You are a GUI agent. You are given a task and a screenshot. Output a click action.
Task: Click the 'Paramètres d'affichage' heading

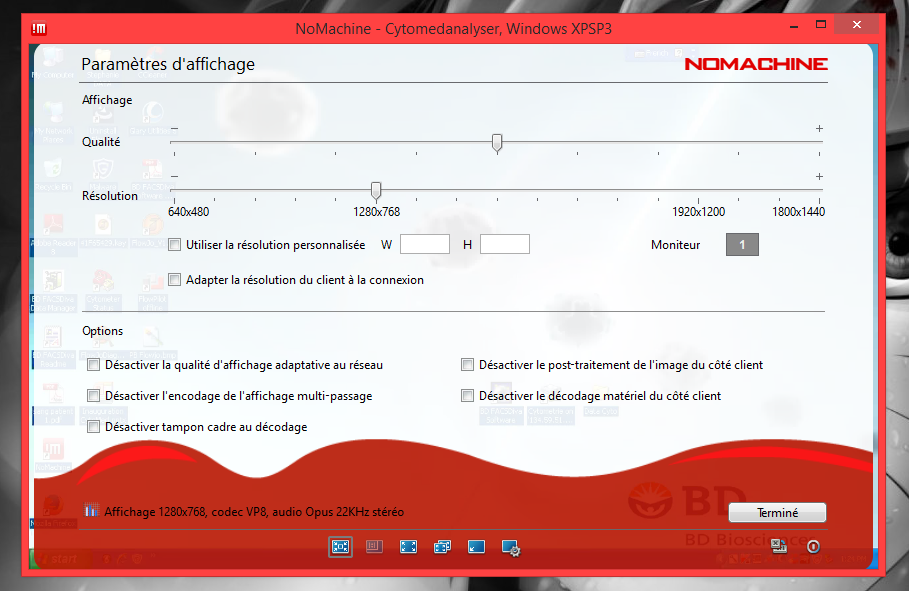(168, 64)
